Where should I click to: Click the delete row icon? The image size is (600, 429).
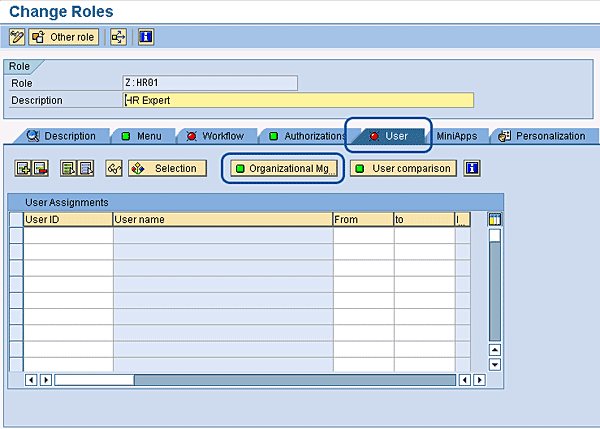point(40,168)
